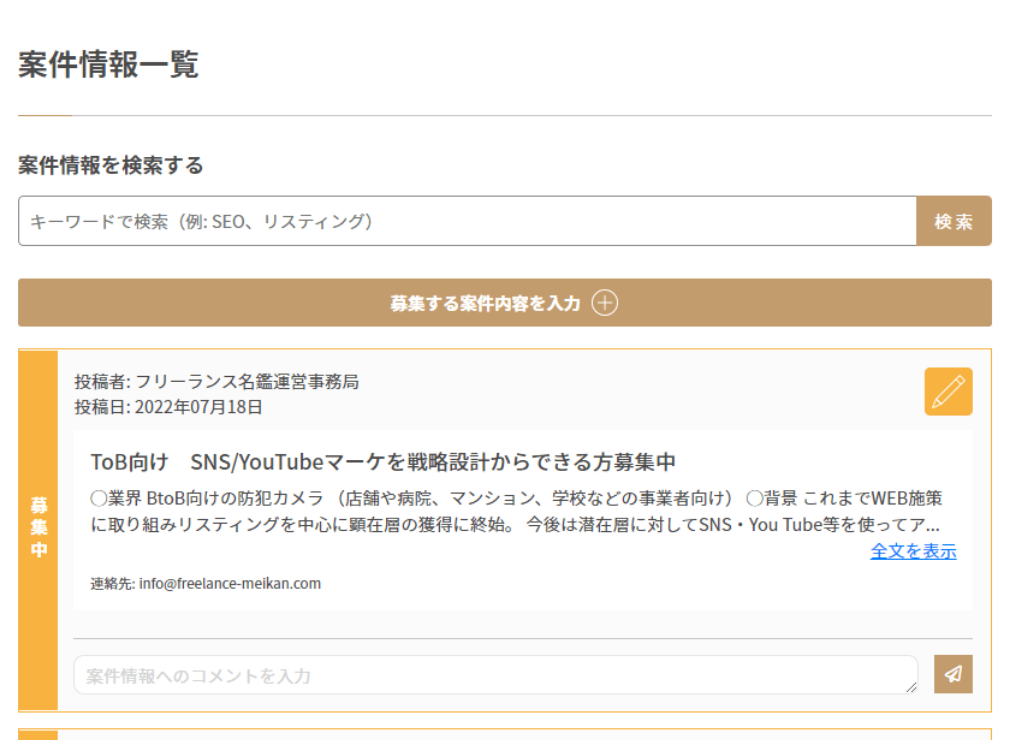
Task: Click the post description starting ○業界 BtoB向け
Action: click(x=516, y=511)
